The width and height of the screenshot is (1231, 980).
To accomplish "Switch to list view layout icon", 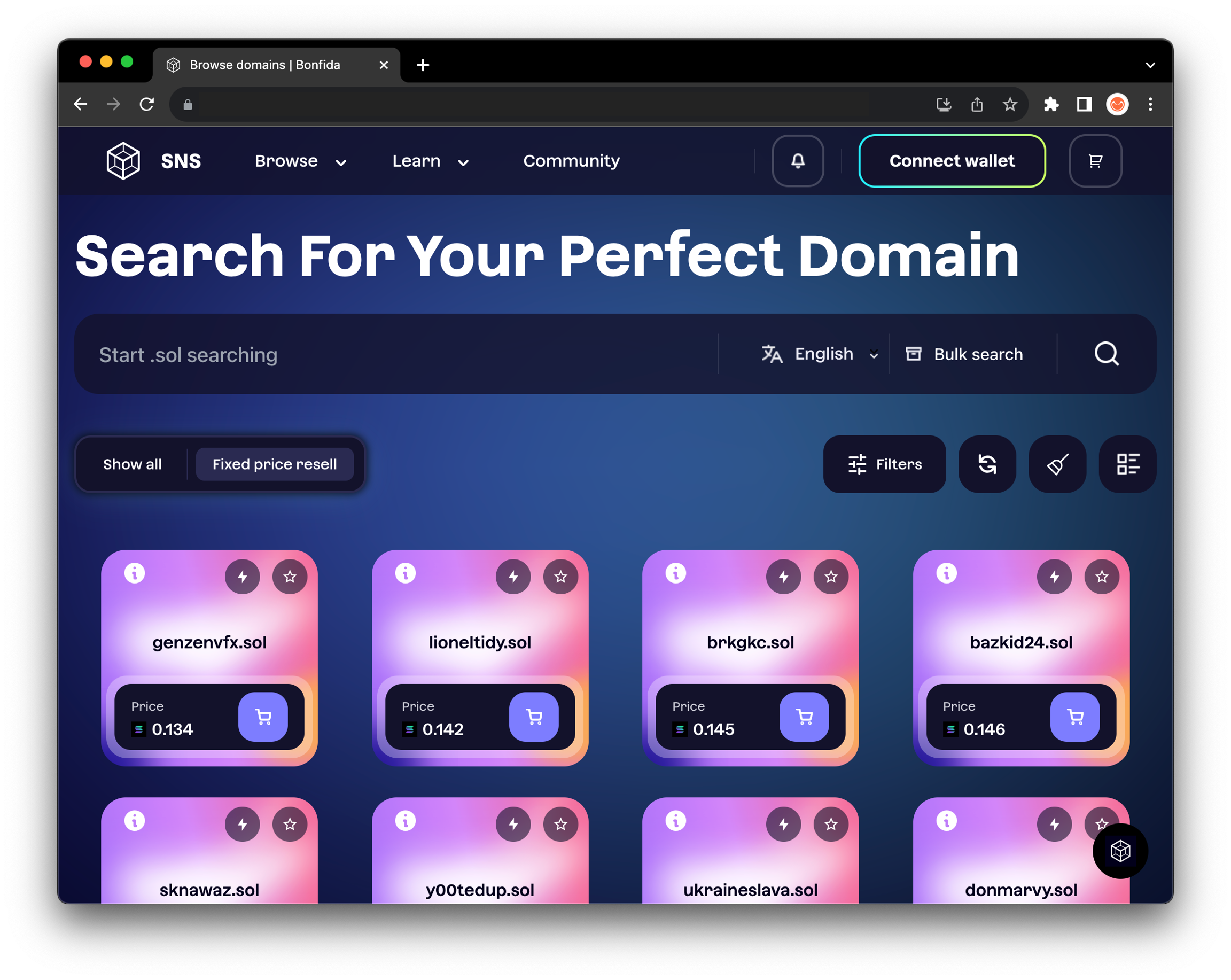I will (x=1127, y=464).
